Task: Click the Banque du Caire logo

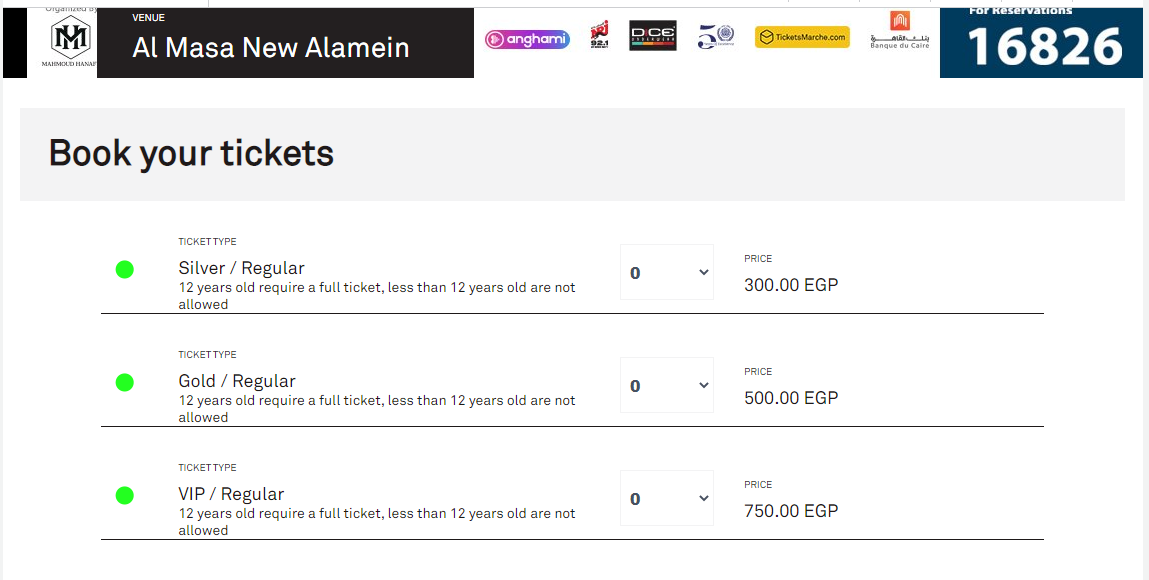Action: (899, 31)
